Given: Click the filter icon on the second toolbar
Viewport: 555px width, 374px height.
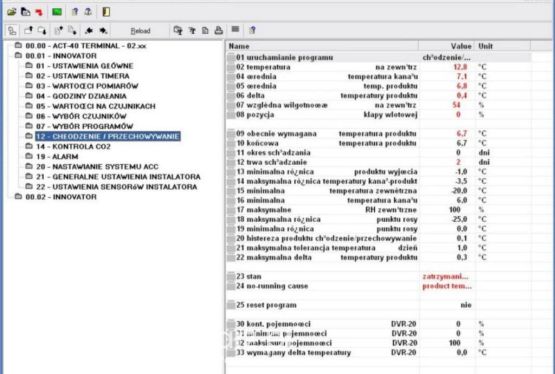Looking at the screenshot, I should point(192,31).
